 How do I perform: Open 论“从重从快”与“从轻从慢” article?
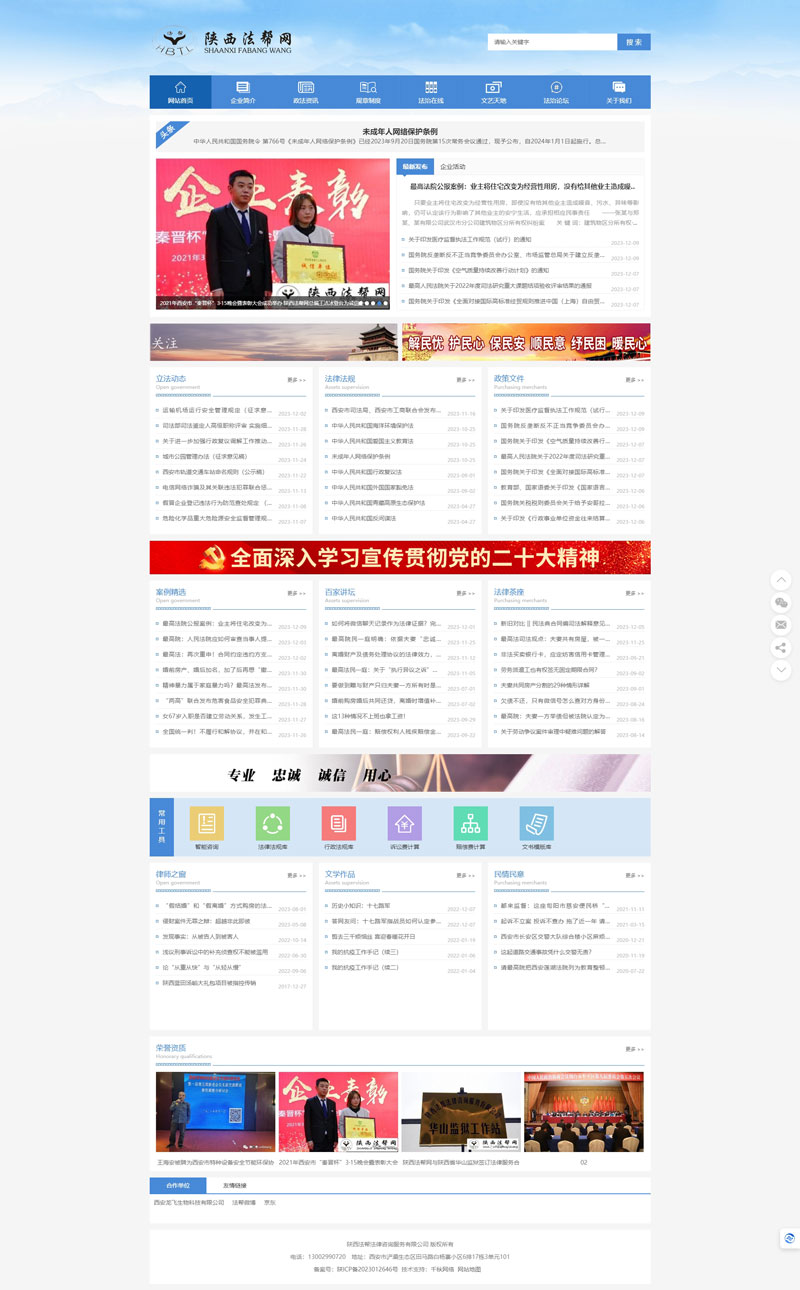pyautogui.click(x=204, y=968)
